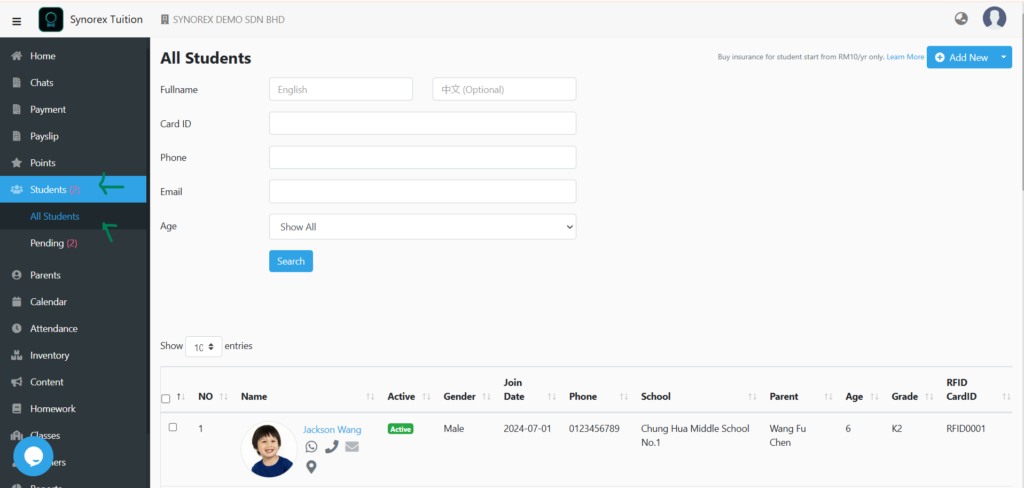The width and height of the screenshot is (1024, 488).
Task: Click the Content megaphone icon
Action: click(x=17, y=382)
